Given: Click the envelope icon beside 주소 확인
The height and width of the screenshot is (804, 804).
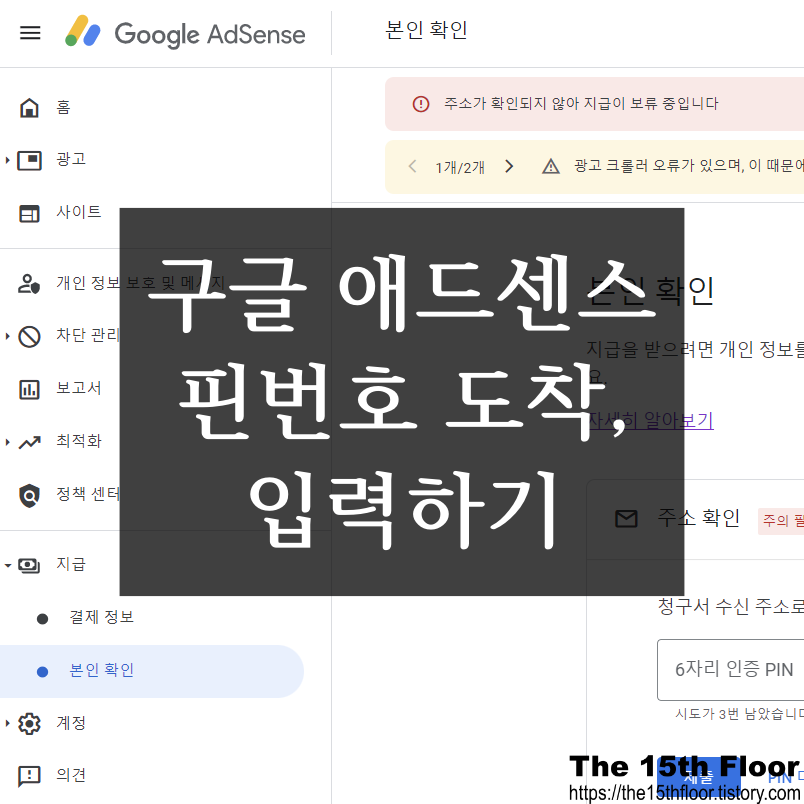Looking at the screenshot, I should coord(626,519).
